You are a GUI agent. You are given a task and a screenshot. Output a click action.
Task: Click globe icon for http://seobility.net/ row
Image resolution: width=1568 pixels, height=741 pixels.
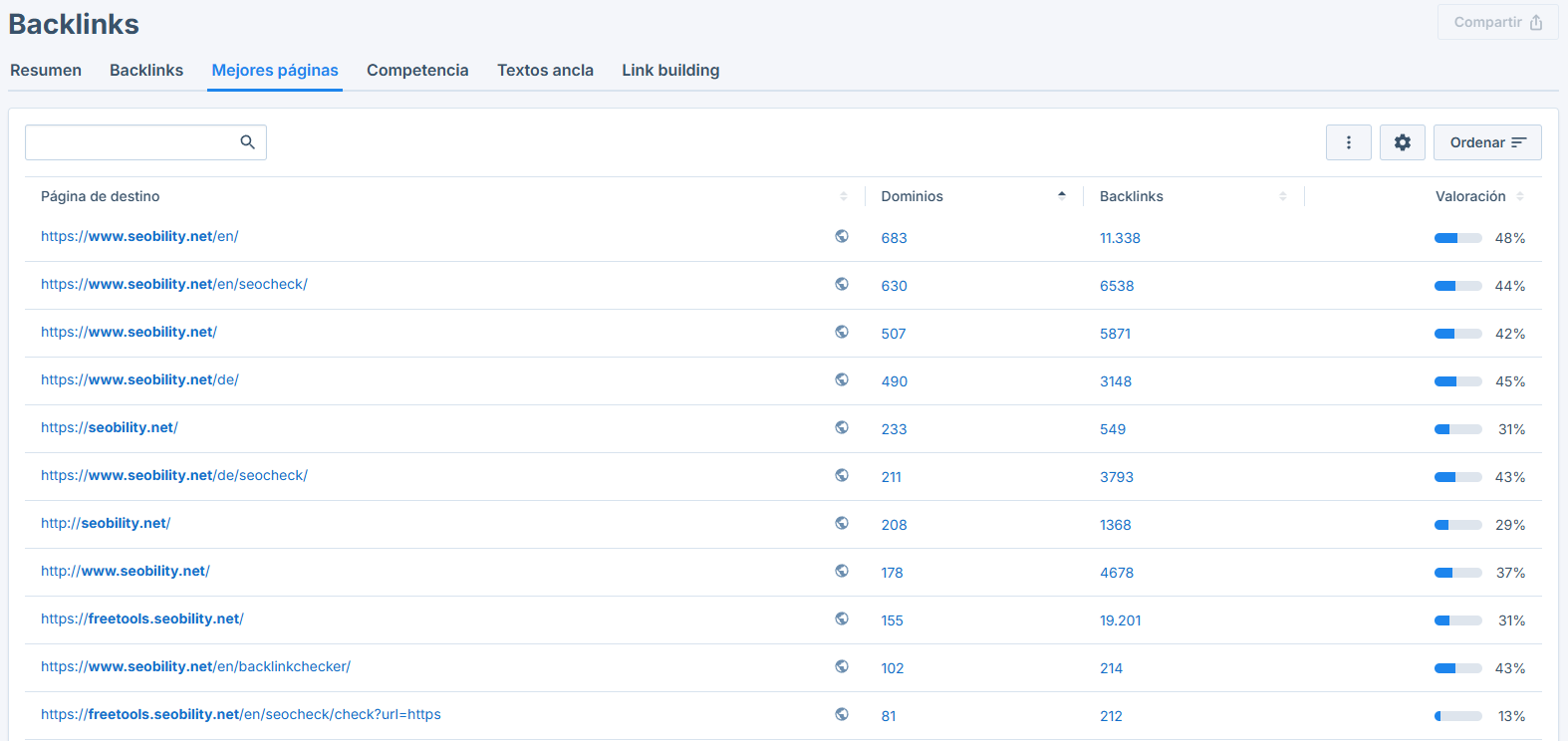[x=842, y=523]
